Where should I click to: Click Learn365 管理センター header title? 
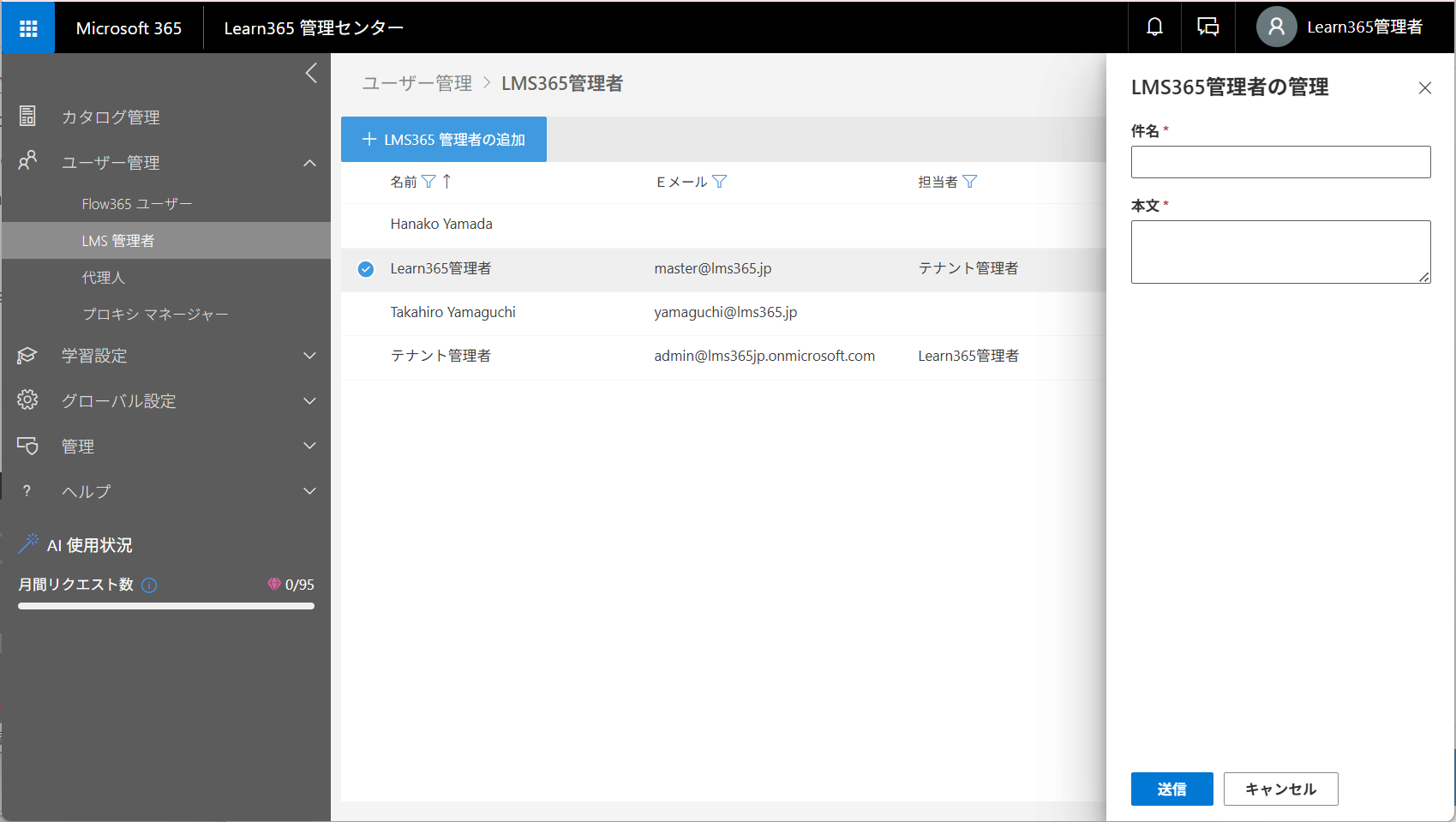click(314, 28)
